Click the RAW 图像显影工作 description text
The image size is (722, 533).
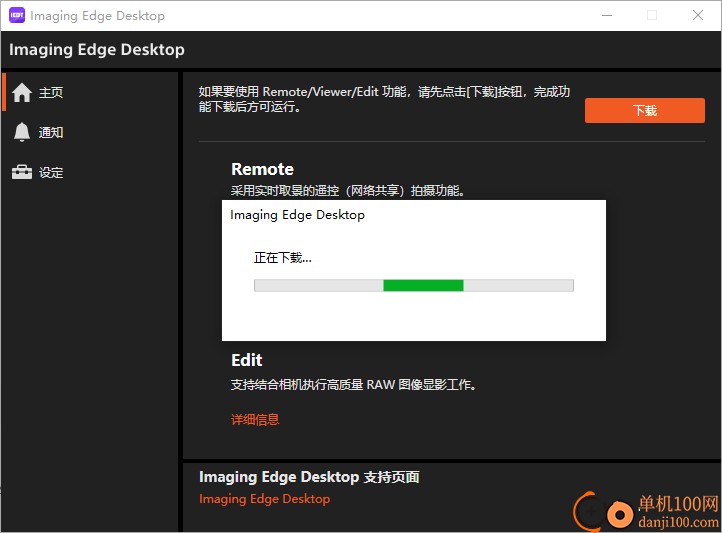point(353,384)
